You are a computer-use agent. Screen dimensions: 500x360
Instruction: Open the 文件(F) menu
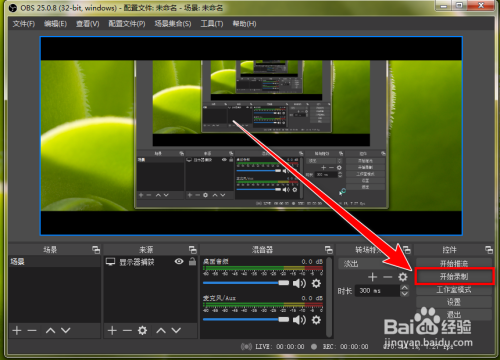point(24,24)
